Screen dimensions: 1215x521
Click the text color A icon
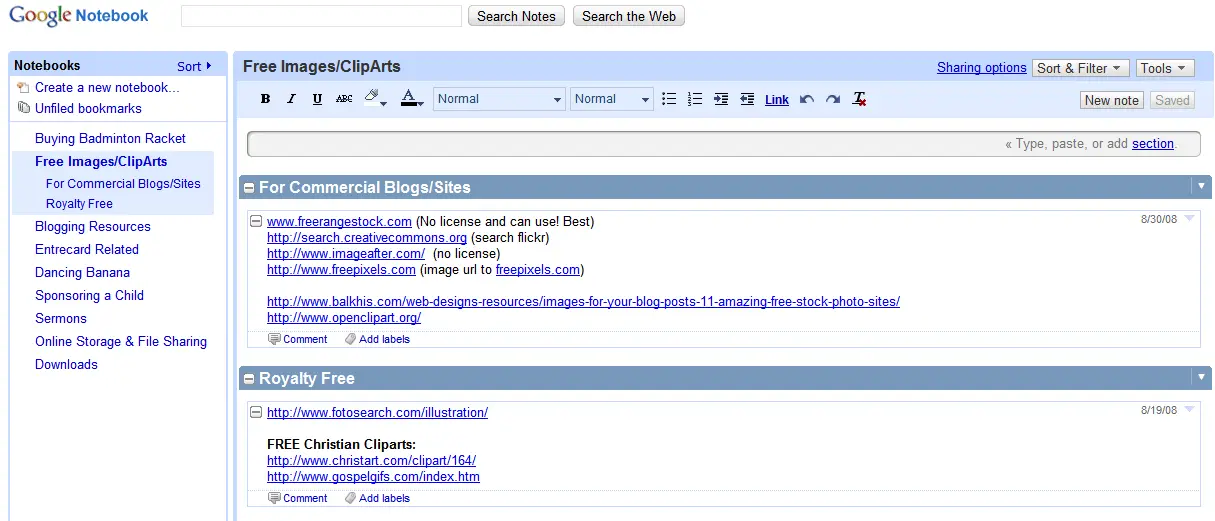coord(408,98)
